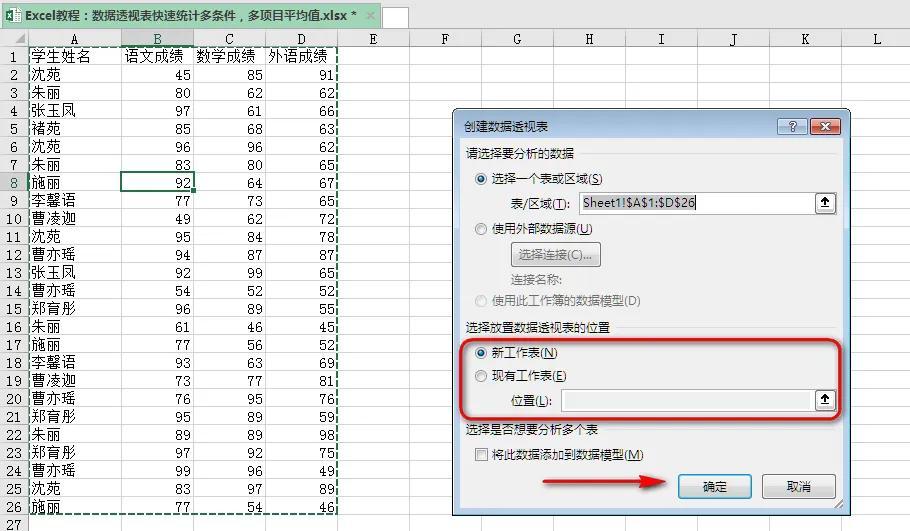Click cell C16 with value 46
The image size is (910, 531).
tap(229, 327)
